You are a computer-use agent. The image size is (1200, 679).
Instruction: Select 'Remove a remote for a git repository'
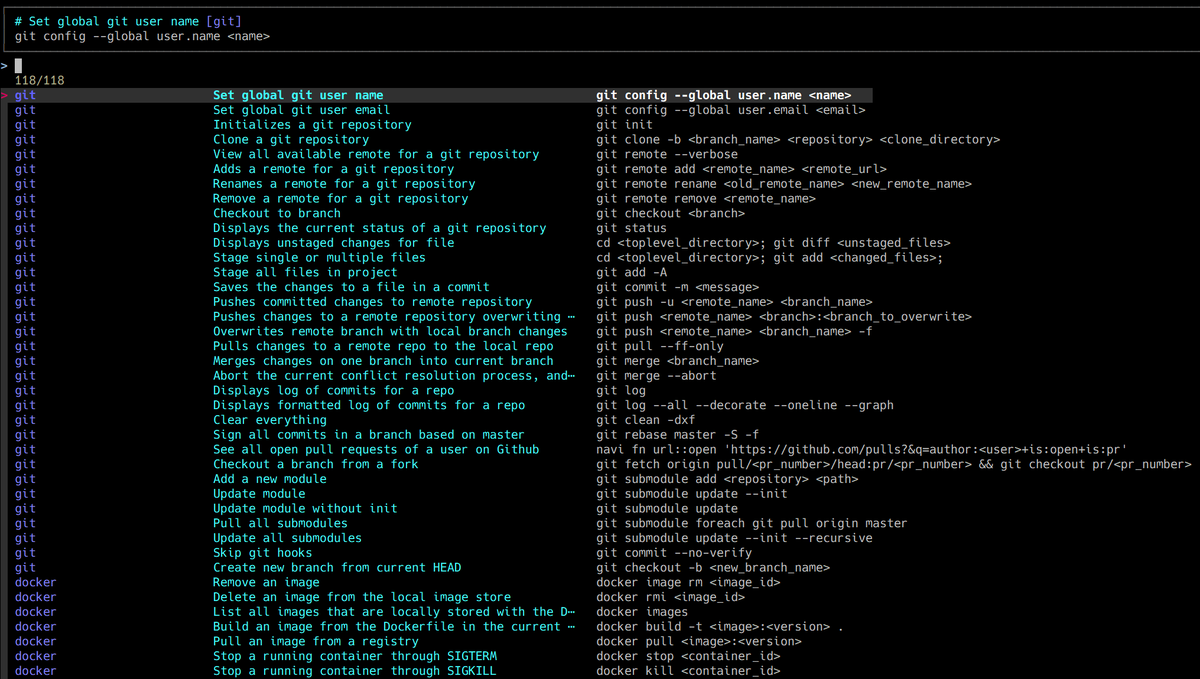340,198
